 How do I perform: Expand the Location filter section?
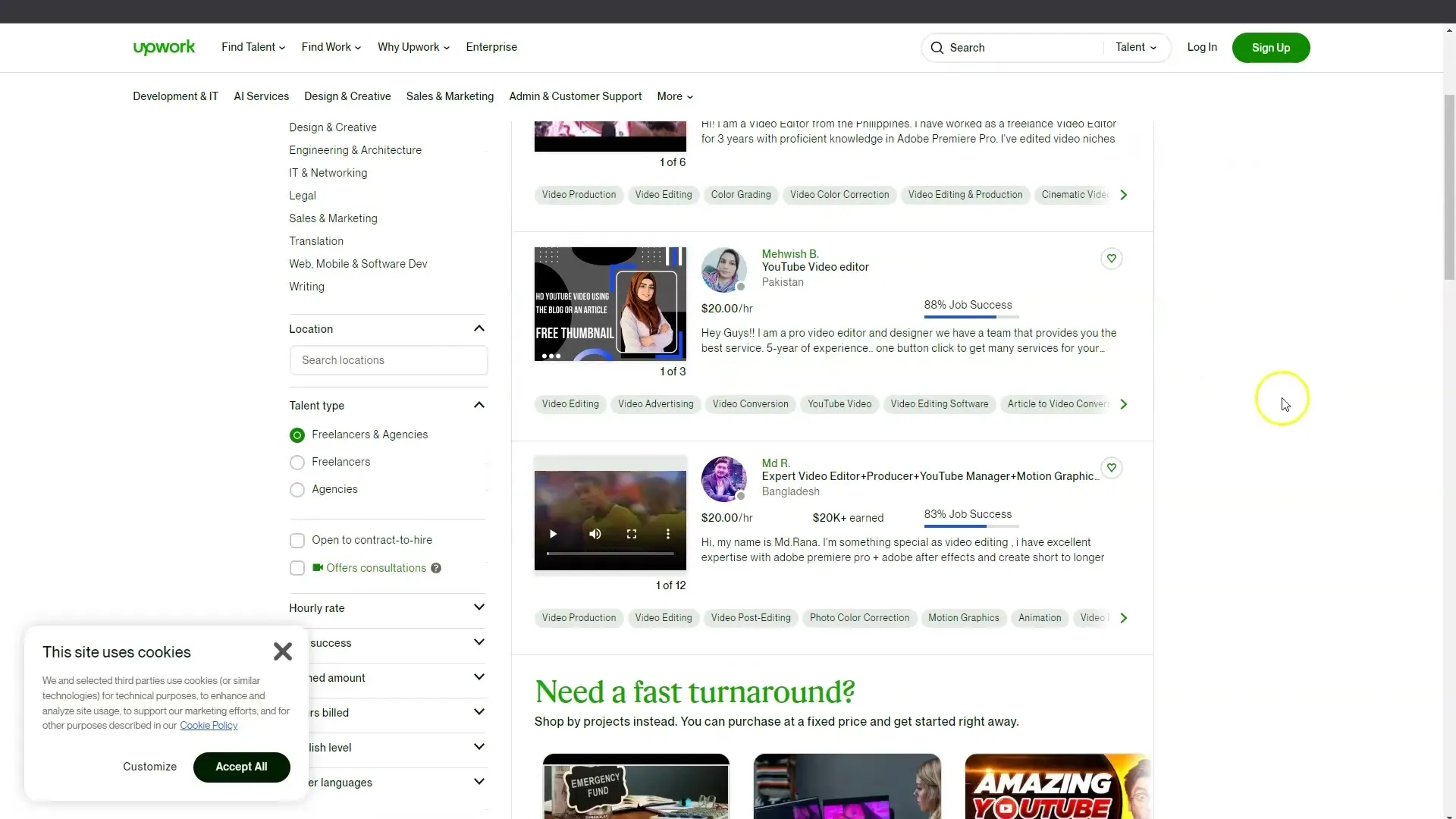point(479,327)
